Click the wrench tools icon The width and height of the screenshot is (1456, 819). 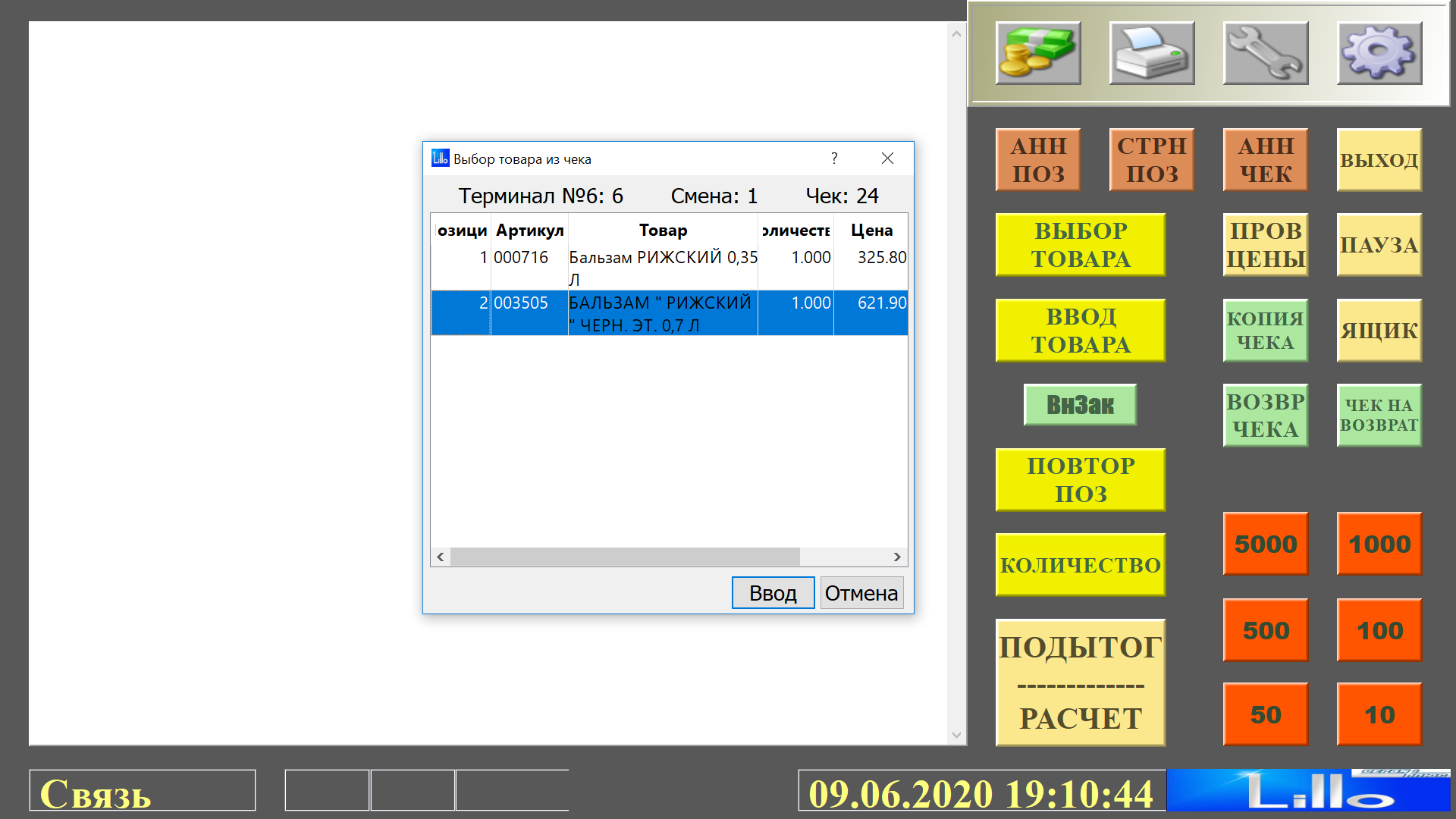(1266, 52)
